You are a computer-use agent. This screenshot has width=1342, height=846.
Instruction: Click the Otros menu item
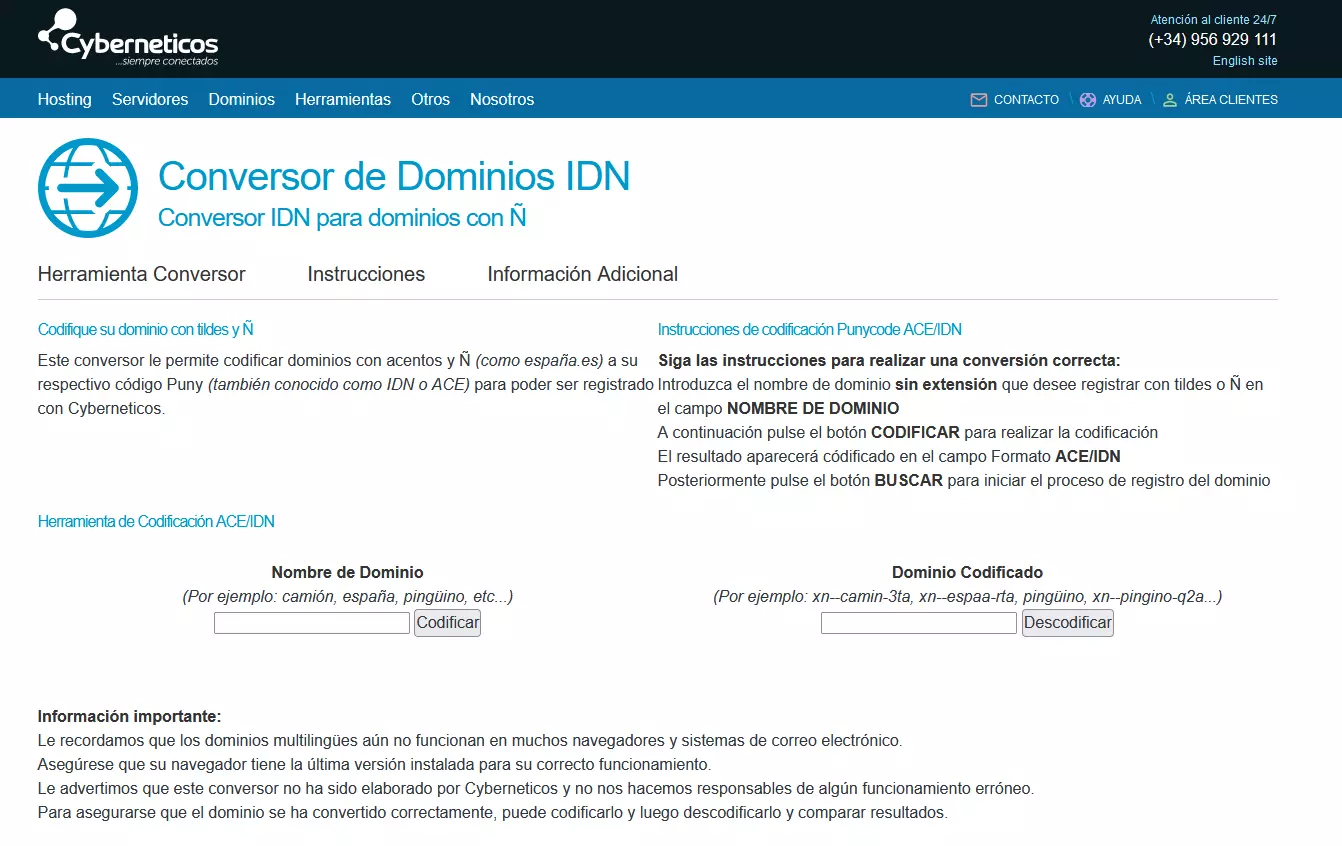(x=430, y=99)
